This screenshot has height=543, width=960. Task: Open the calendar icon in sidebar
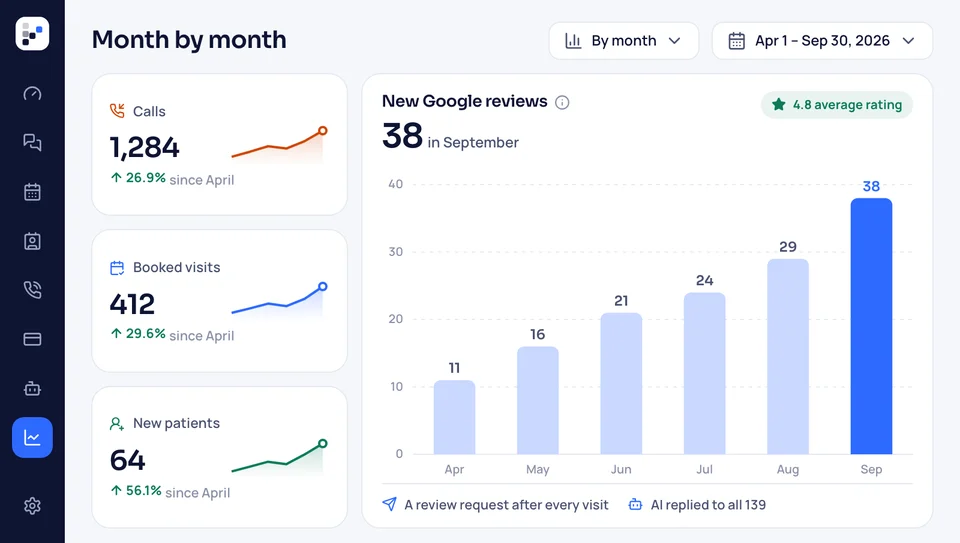tap(32, 192)
